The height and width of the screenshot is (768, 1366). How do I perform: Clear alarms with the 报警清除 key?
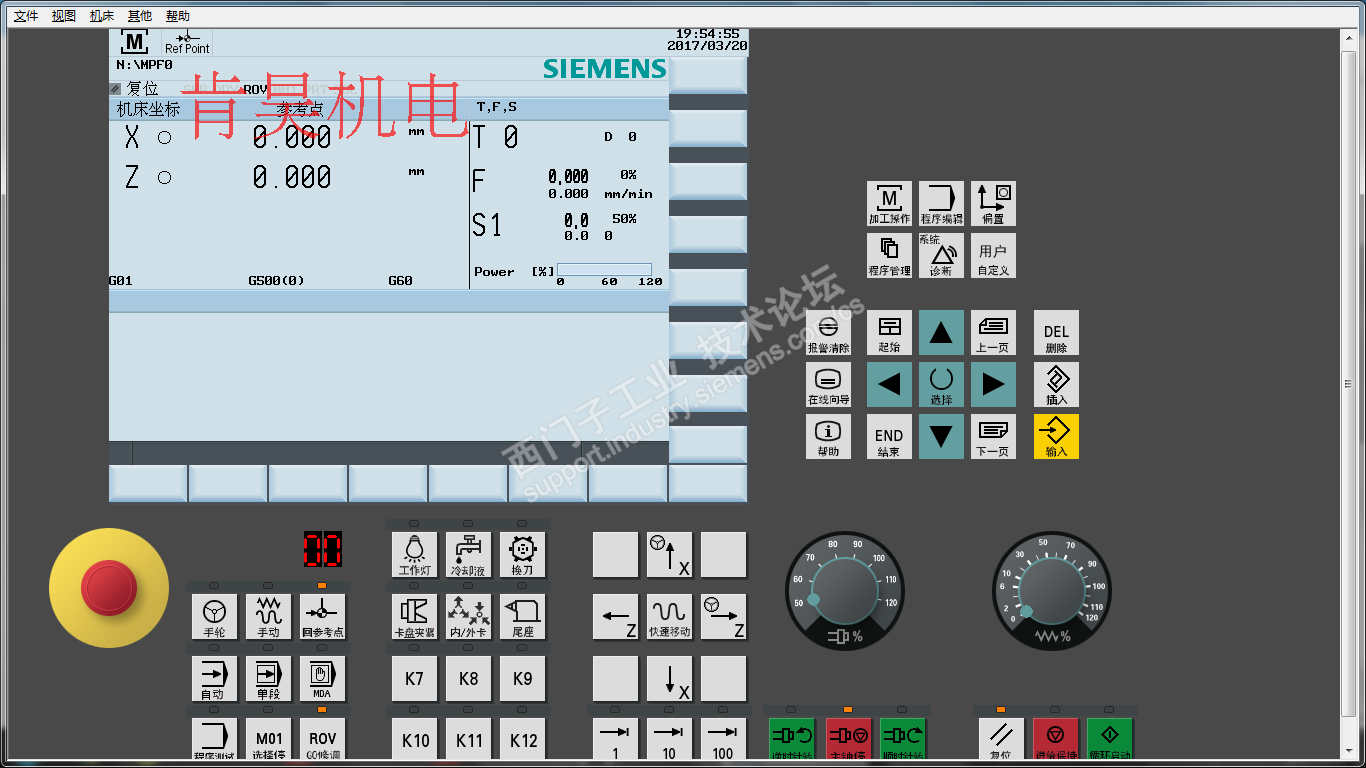pos(828,333)
